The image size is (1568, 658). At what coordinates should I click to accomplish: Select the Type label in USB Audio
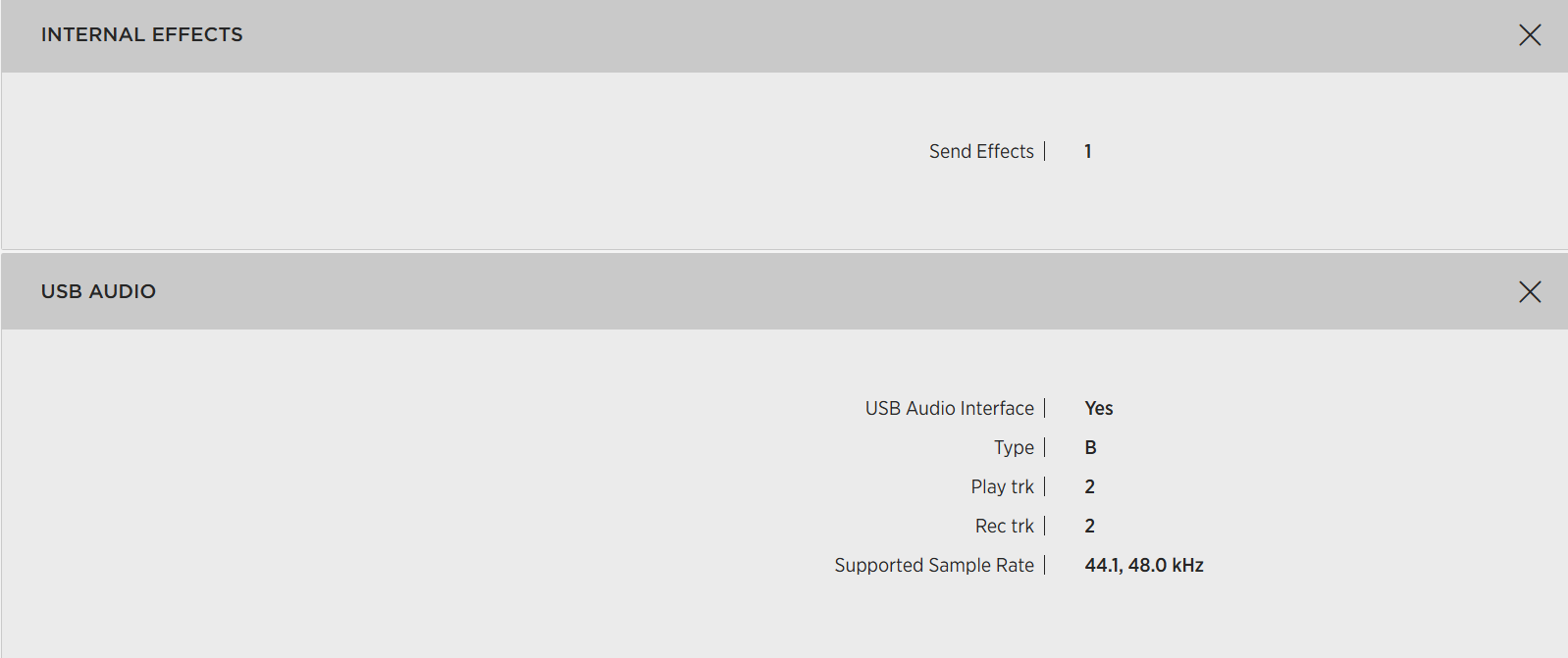point(1014,447)
